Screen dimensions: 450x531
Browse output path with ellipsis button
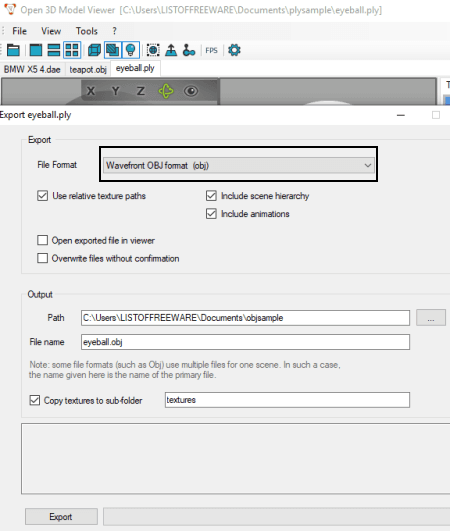[x=431, y=318]
